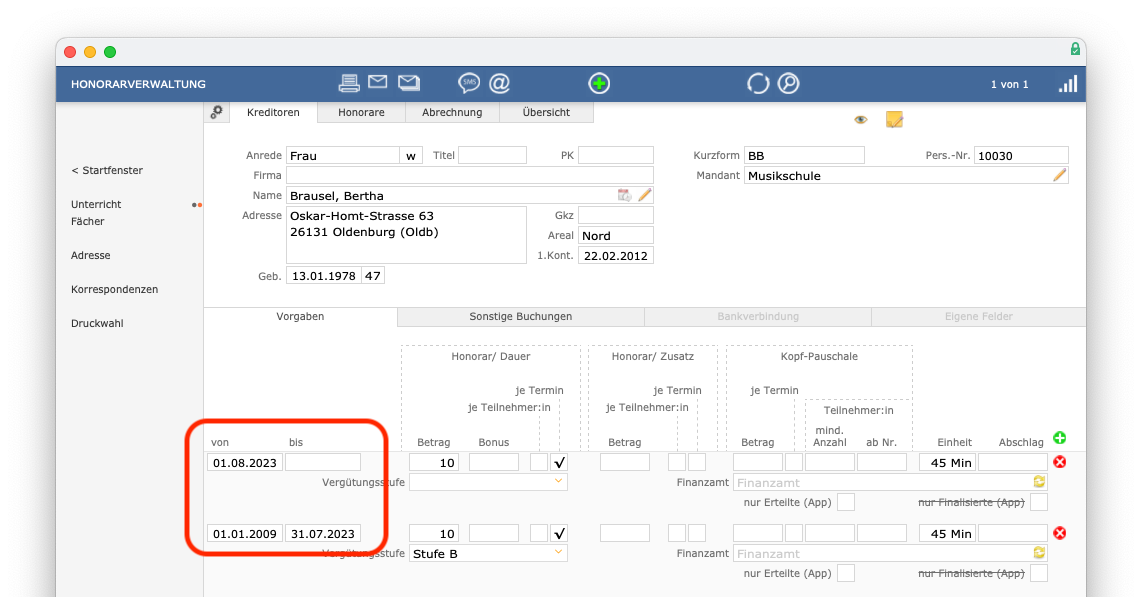The height and width of the screenshot is (597, 1142).
Task: Click Finanzamt refresh icon in 01.01.2009 row
Action: click(1039, 553)
